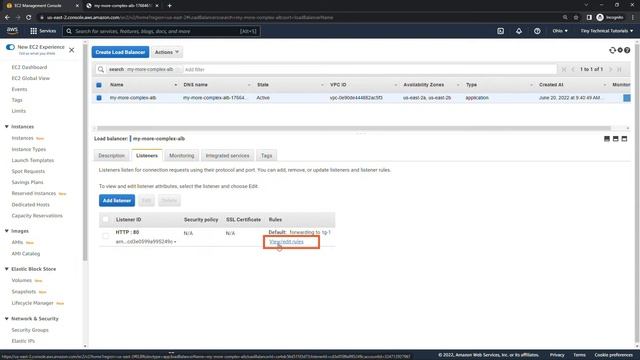The height and width of the screenshot is (360, 640).
Task: Open the Integrated services tab
Action: tap(227, 156)
